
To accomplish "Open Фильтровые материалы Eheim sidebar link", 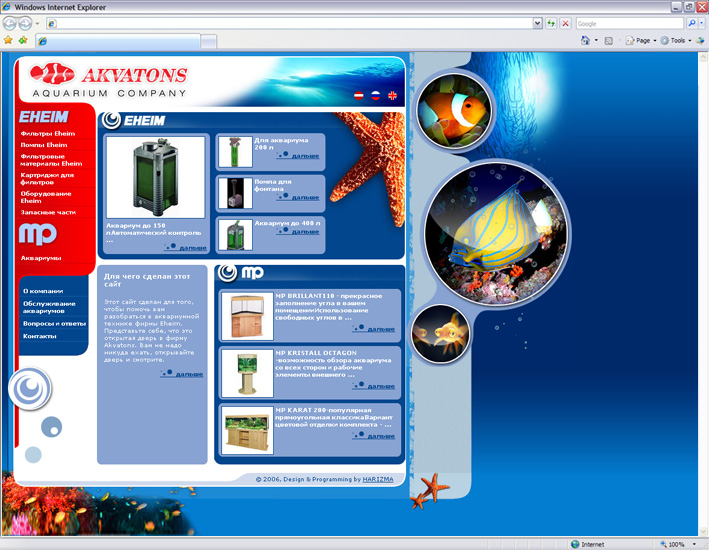I will coord(51,160).
